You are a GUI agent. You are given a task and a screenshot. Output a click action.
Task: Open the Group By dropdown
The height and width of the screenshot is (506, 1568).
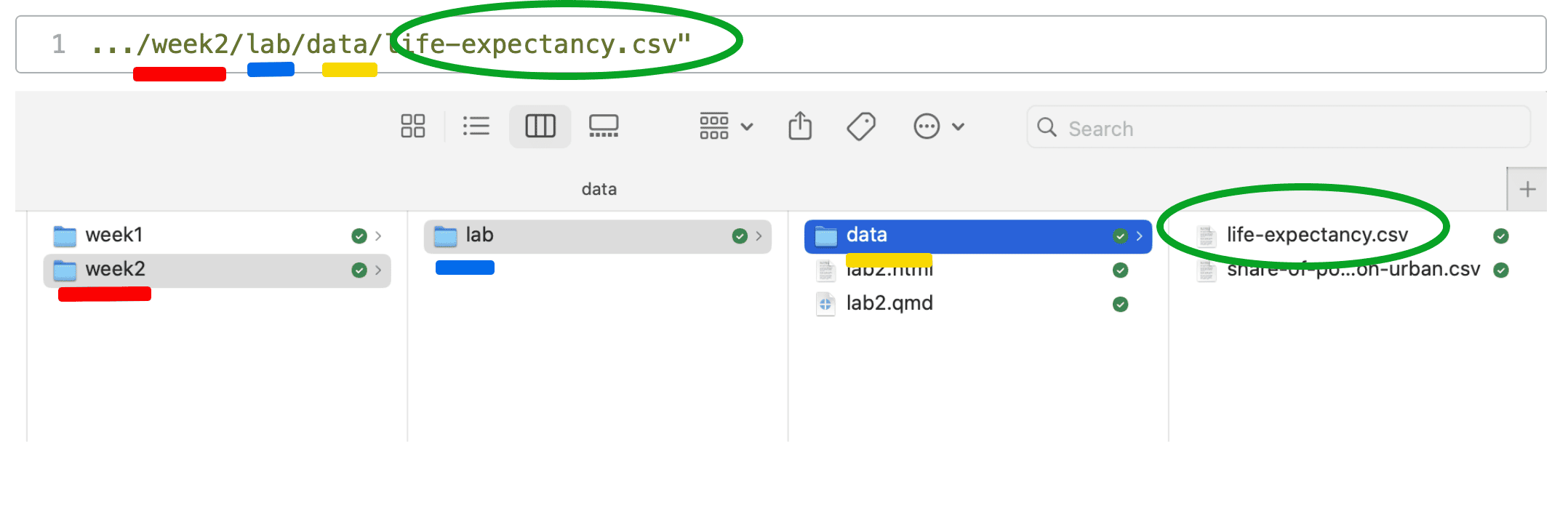pos(726,126)
